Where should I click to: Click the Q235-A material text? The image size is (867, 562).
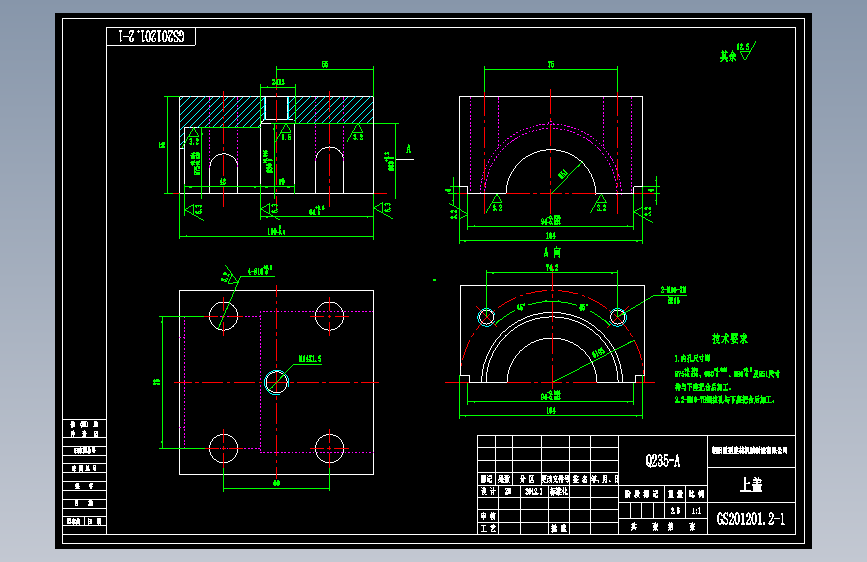coord(662,461)
